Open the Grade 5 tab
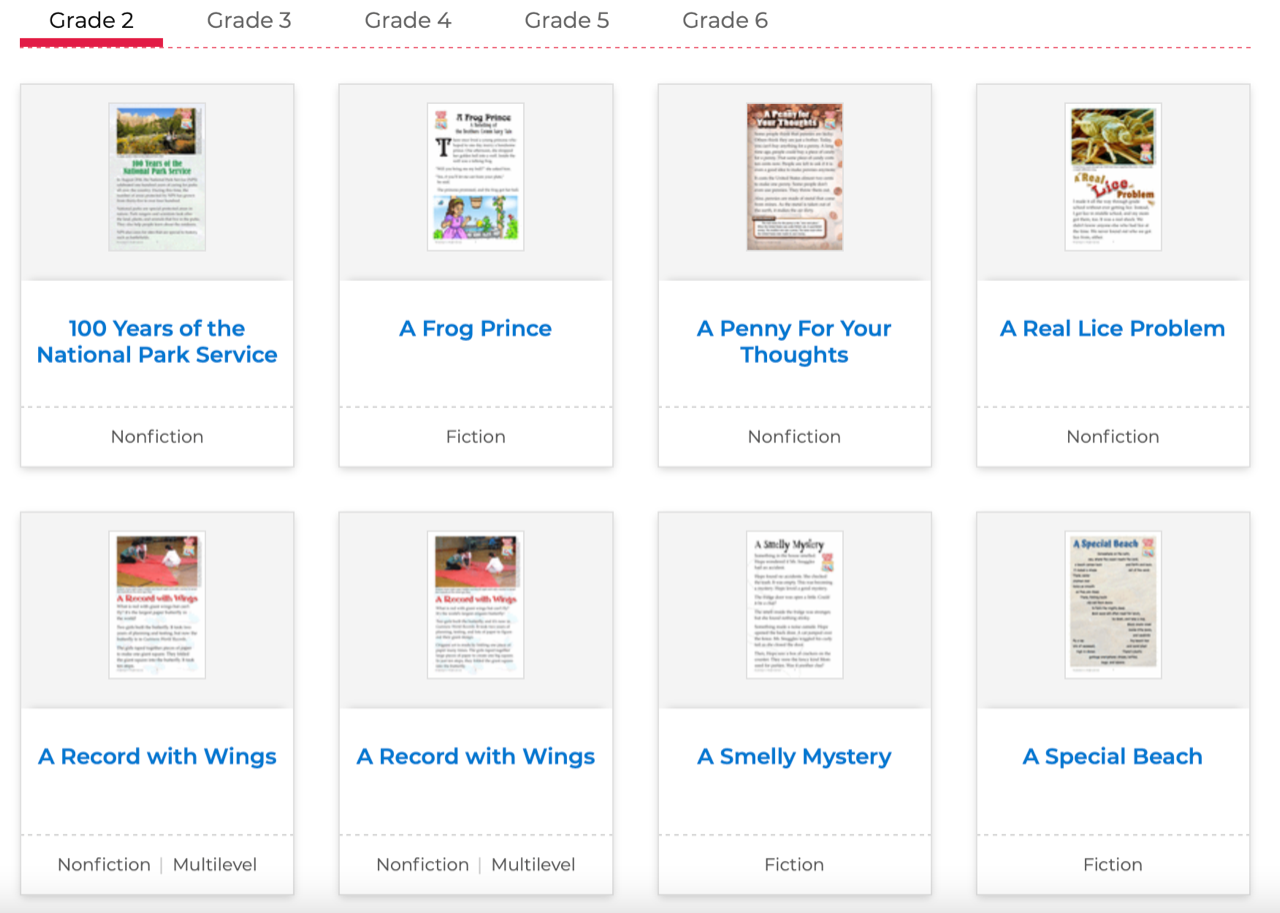The width and height of the screenshot is (1280, 913). click(x=566, y=21)
